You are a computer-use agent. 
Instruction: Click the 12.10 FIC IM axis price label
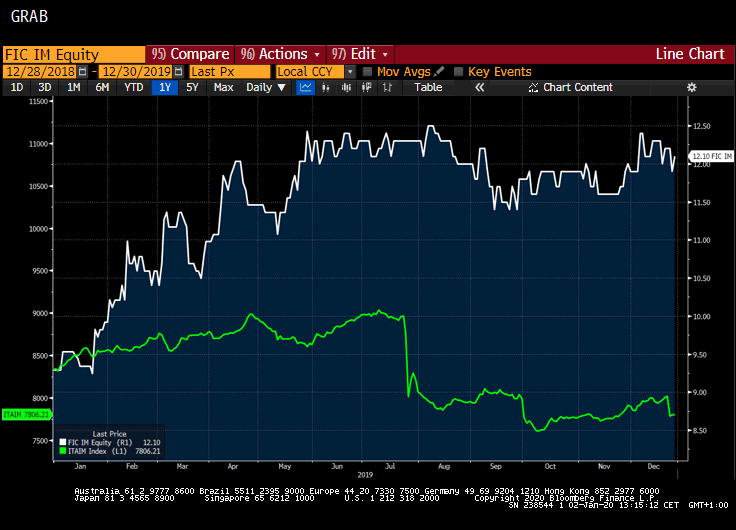click(x=712, y=156)
